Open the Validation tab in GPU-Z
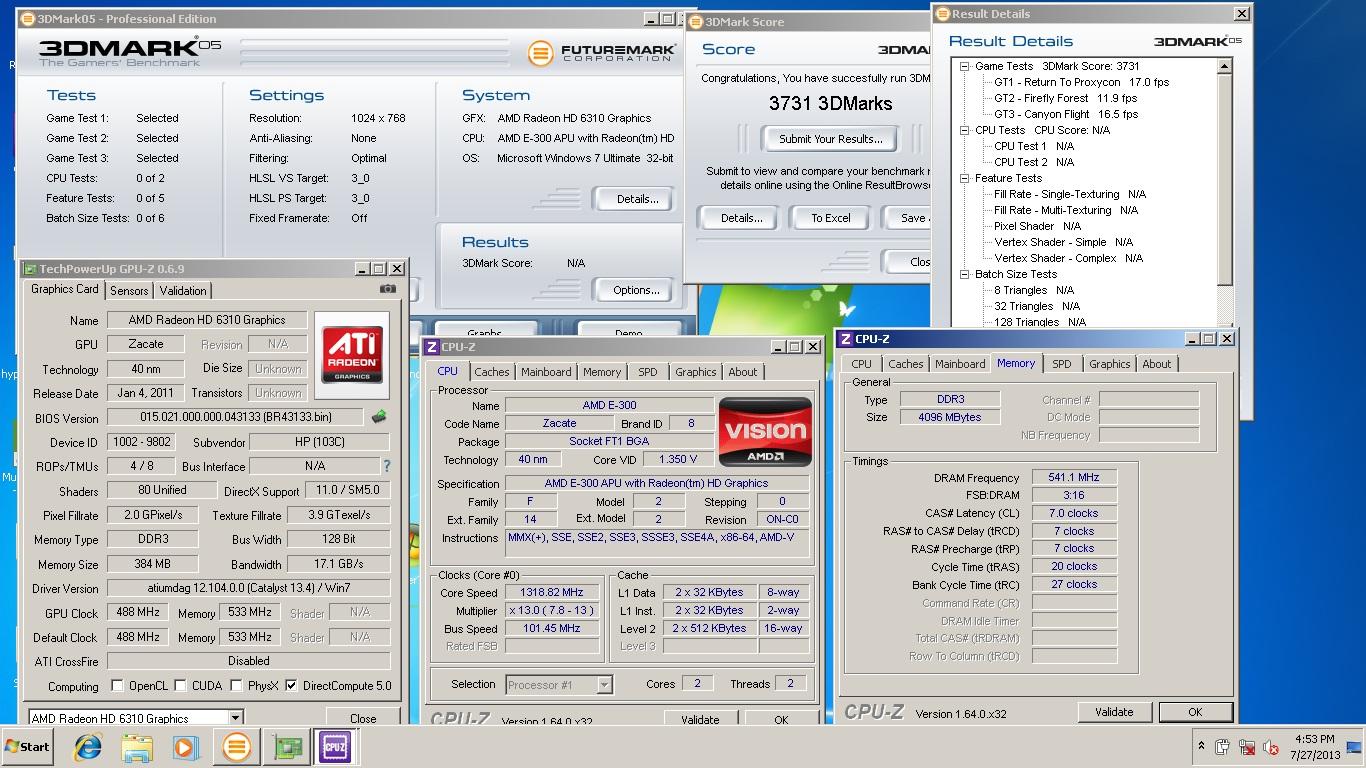This screenshot has width=1366, height=768. tap(183, 291)
